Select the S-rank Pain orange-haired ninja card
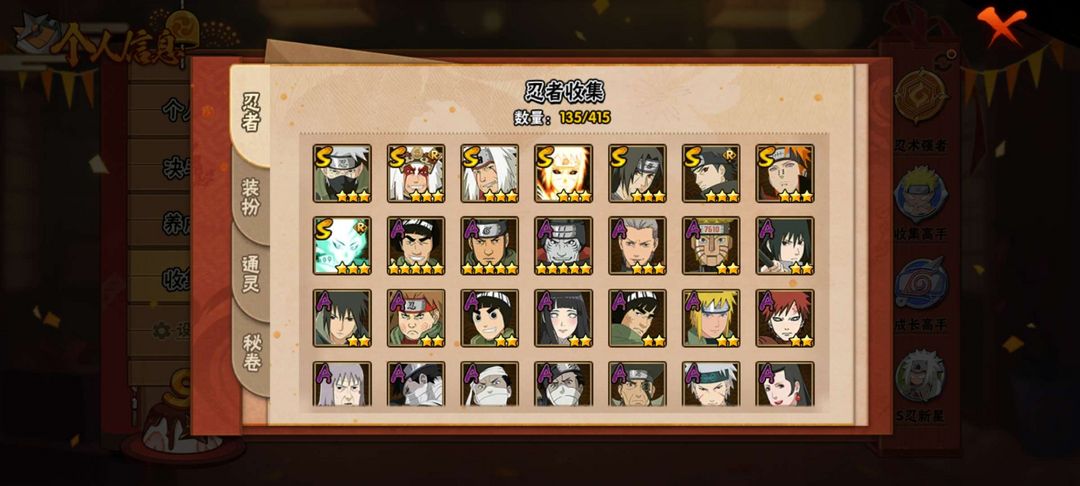Image resolution: width=1080 pixels, height=486 pixels. coord(785,173)
